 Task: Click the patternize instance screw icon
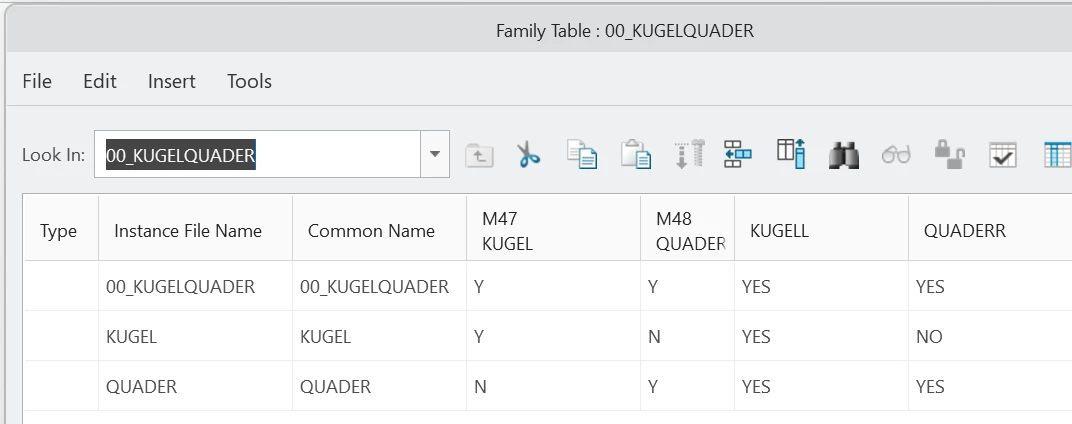coord(689,154)
